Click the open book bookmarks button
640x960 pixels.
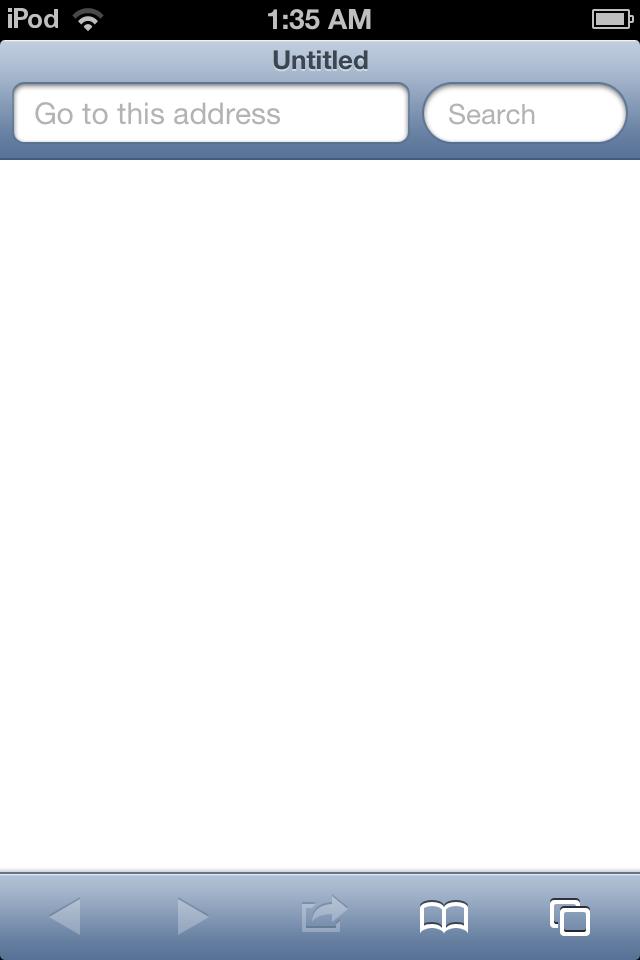(444, 917)
